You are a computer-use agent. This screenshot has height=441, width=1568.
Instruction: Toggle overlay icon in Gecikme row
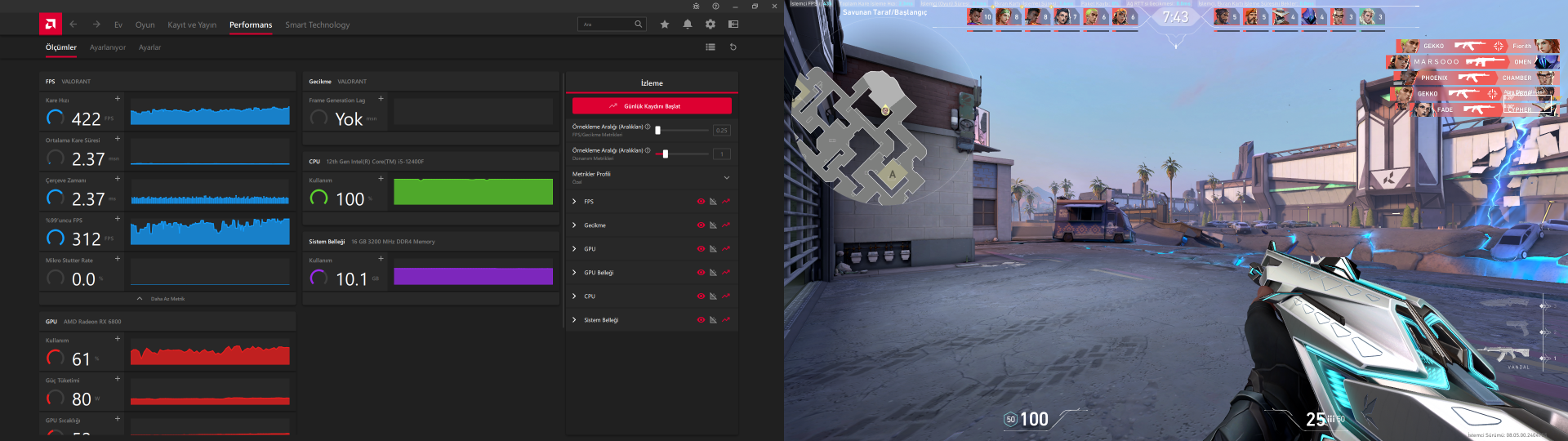(x=713, y=225)
